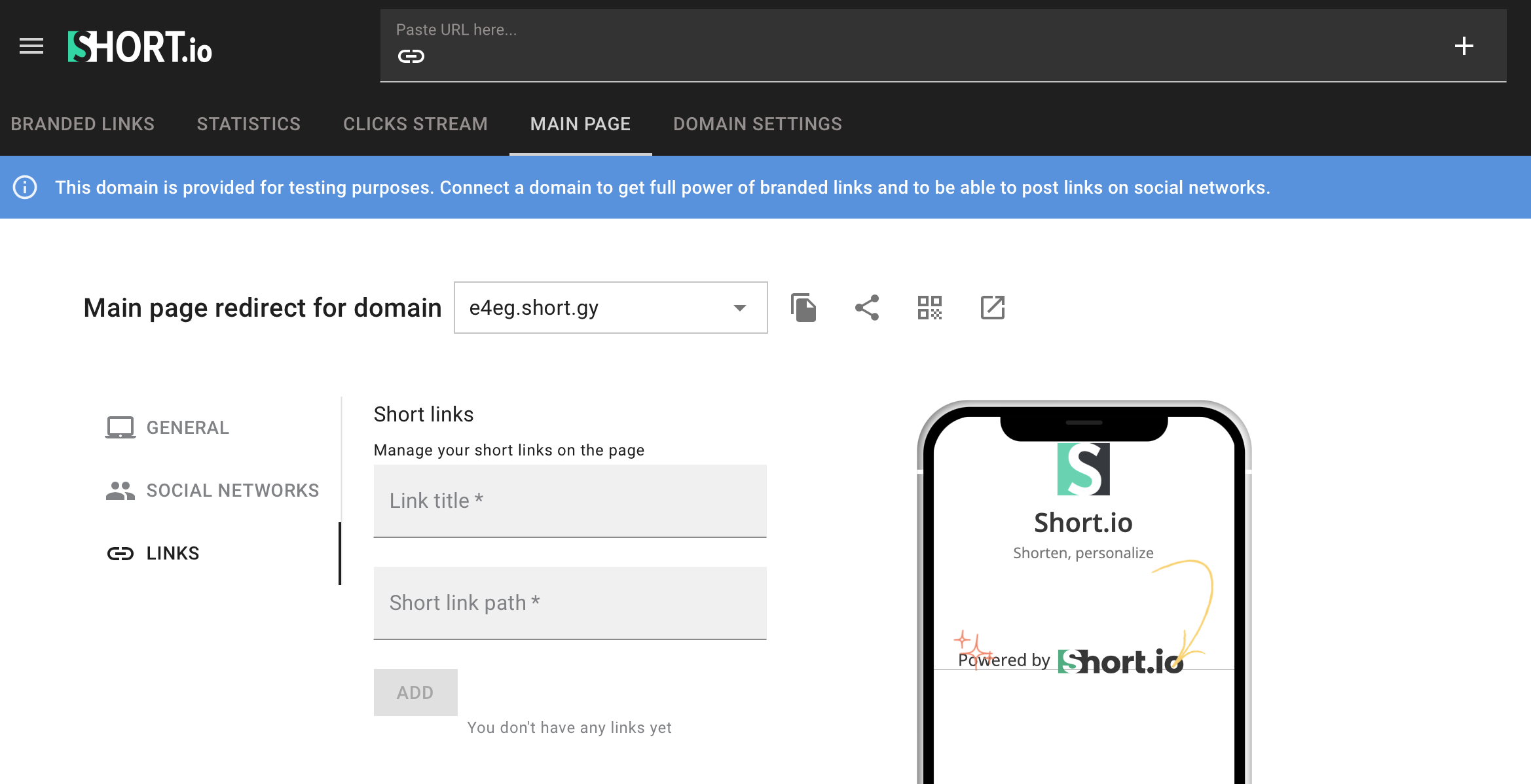Click the LINKS section icon
1531x784 pixels.
coord(120,552)
